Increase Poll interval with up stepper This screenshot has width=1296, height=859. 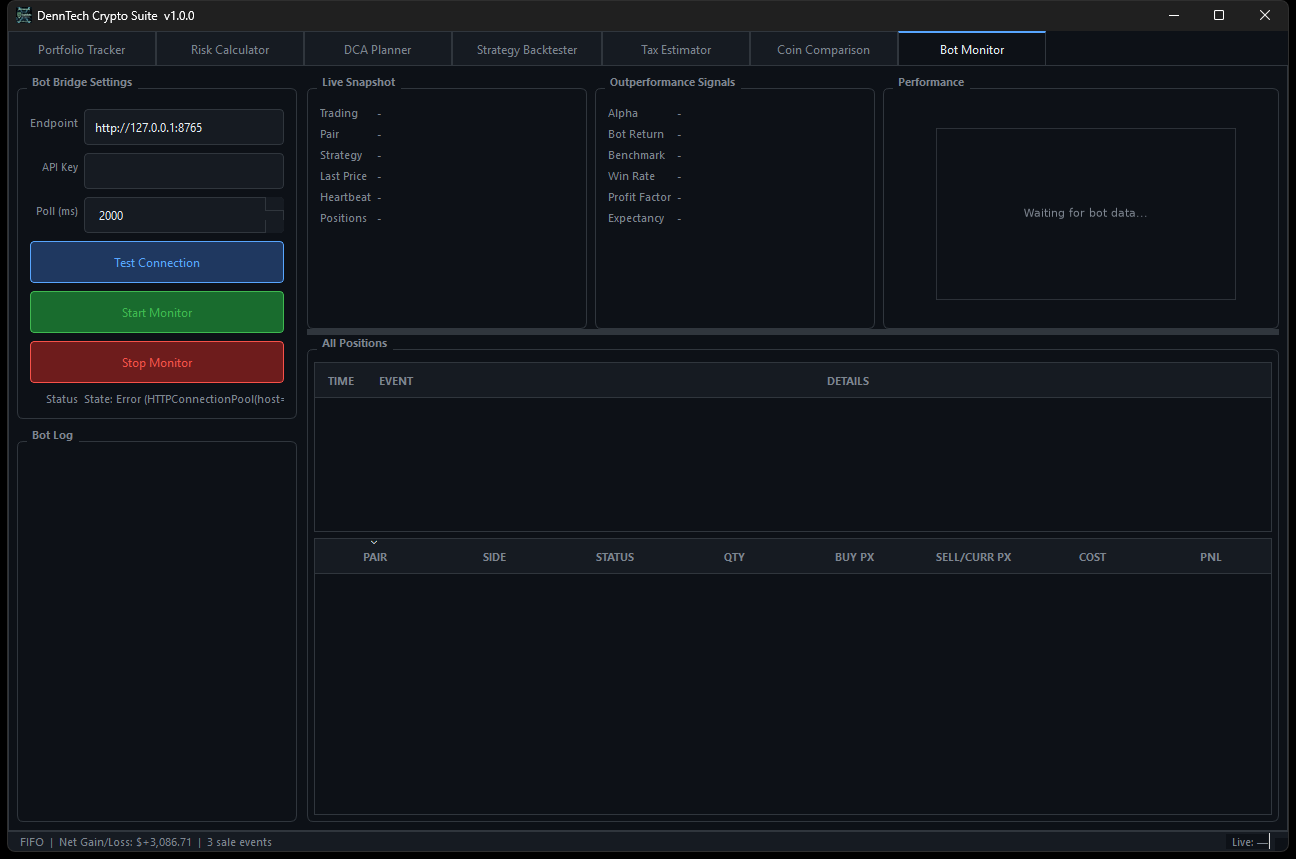[275, 205]
